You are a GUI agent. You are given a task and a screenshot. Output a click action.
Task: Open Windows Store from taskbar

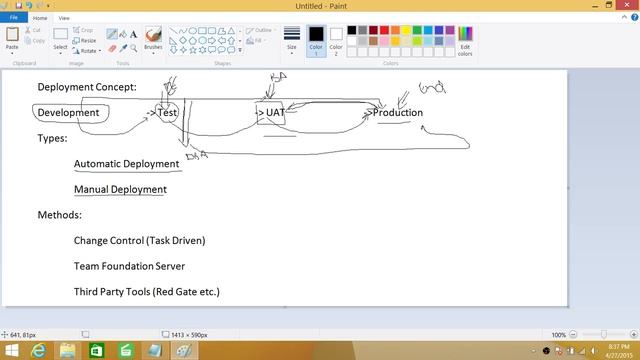(x=96, y=351)
